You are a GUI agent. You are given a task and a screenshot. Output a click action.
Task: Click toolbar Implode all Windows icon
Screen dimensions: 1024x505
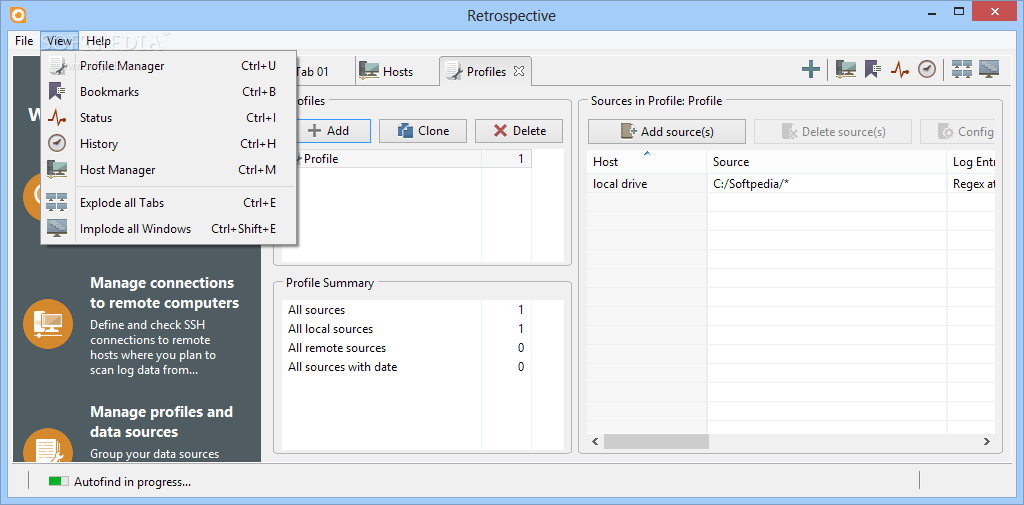[x=989, y=69]
